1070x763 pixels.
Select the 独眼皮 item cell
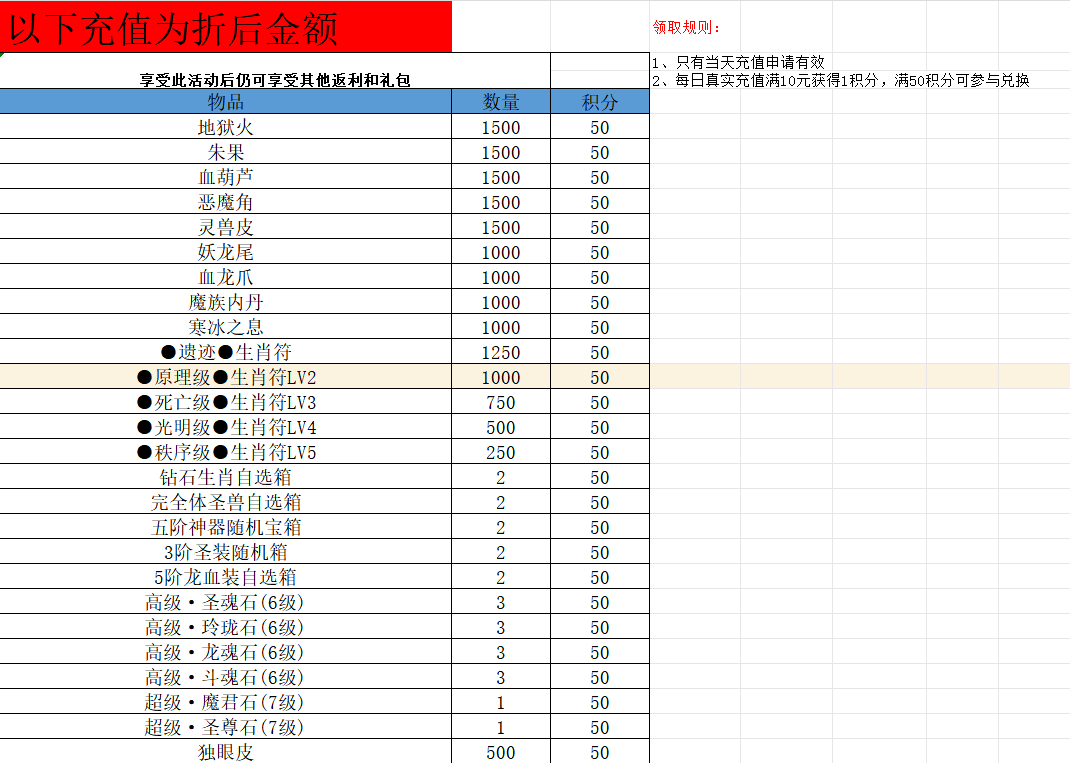click(x=225, y=751)
